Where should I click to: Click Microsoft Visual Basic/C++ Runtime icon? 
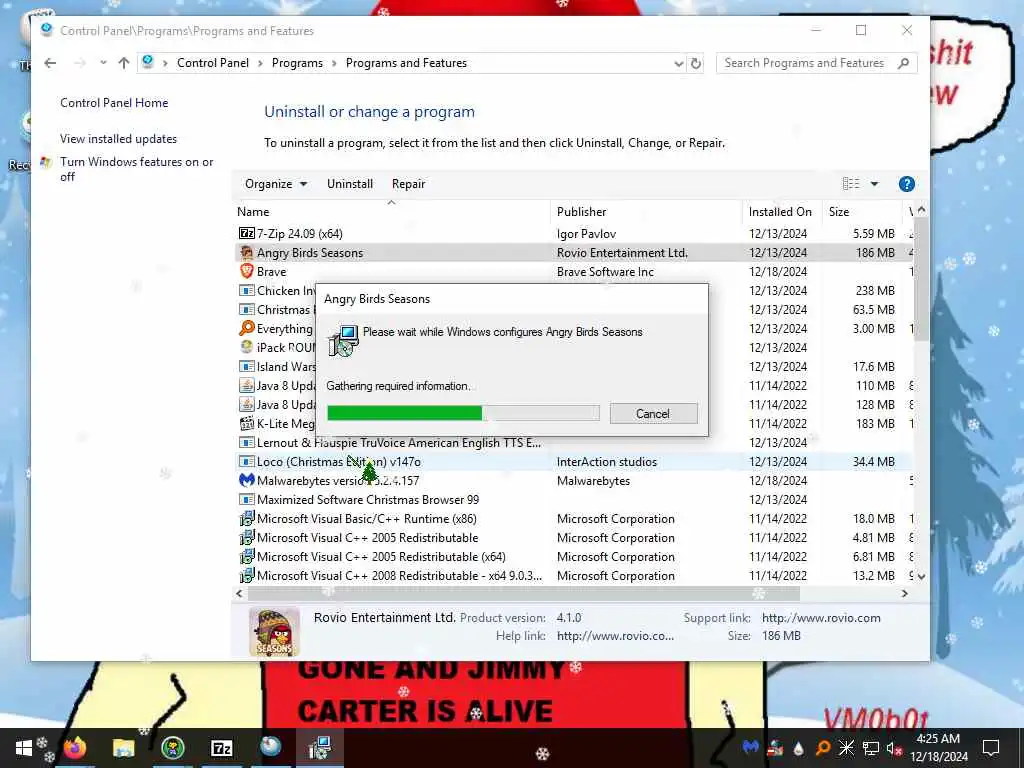click(x=246, y=519)
